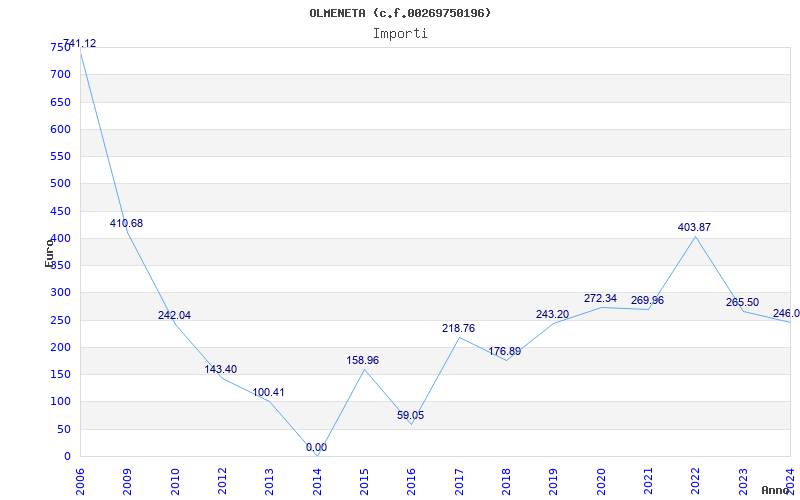Click the data label 143.40
Screen dimensions: 800x500
coord(221,369)
